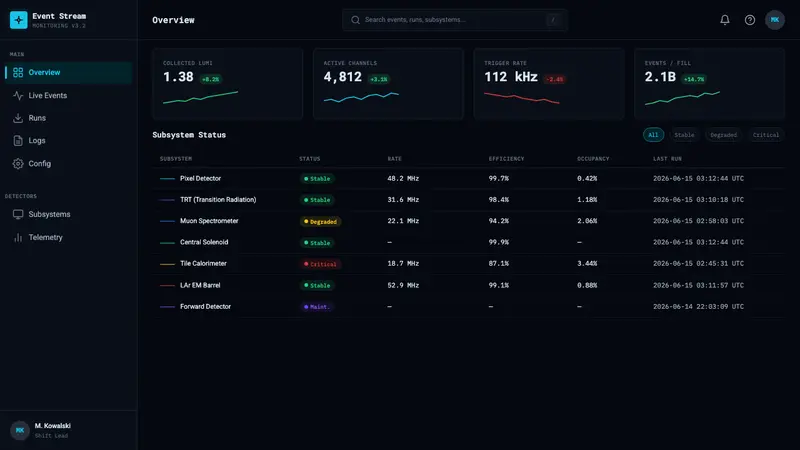Focus the search events input field
800x450 pixels.
(455, 20)
